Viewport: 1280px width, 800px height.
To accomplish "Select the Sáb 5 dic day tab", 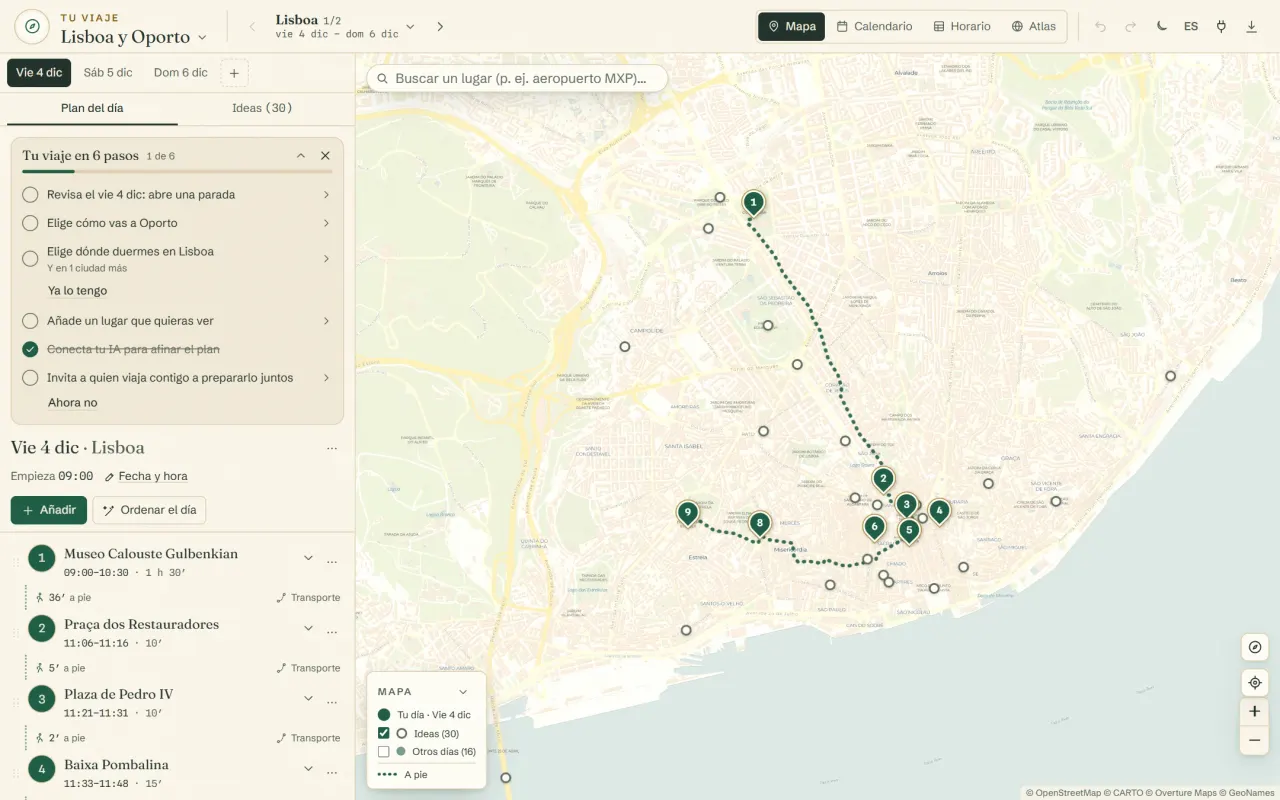I will 108,73.
